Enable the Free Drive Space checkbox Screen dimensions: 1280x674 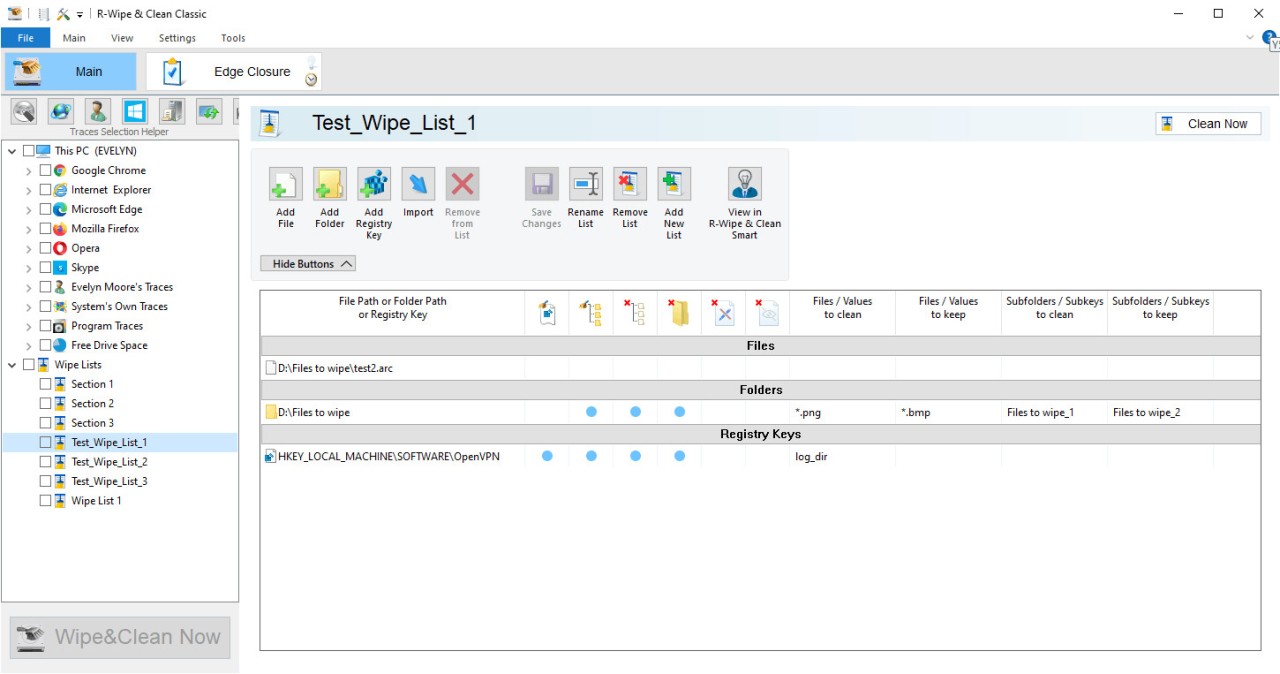tap(45, 346)
